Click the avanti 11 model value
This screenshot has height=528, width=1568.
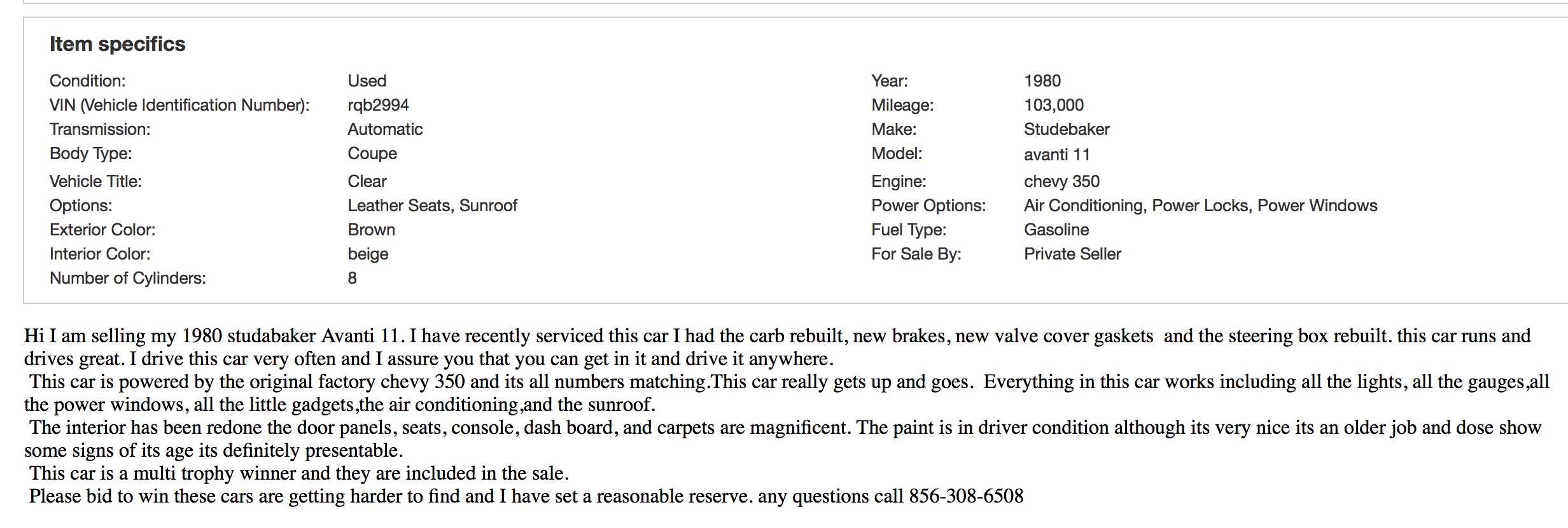1056,155
